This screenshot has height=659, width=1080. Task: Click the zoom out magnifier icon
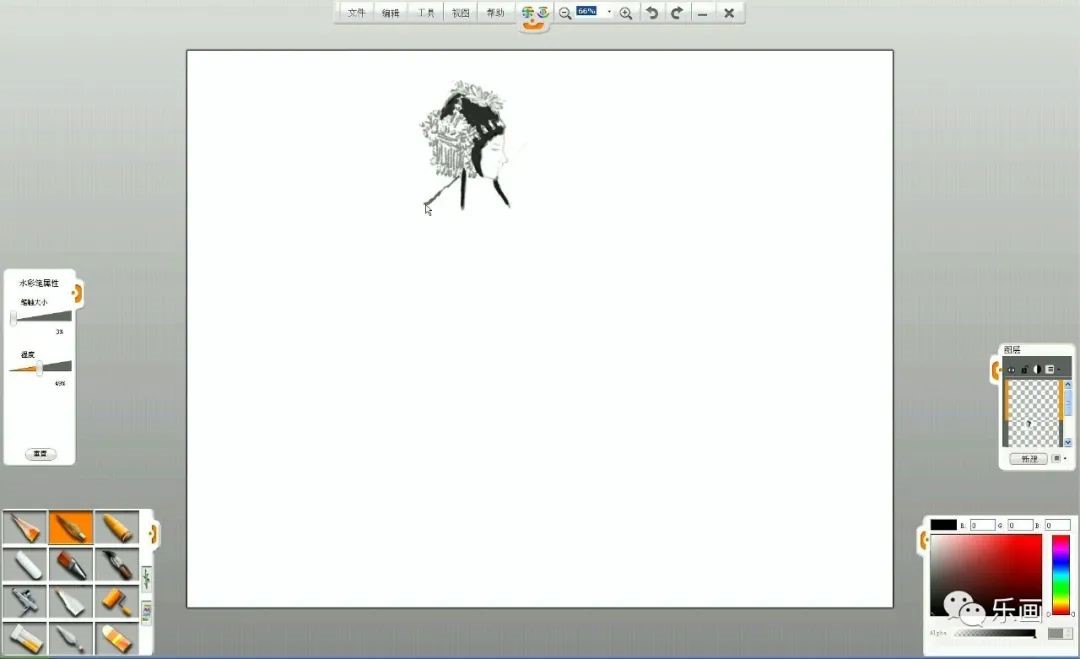click(x=565, y=13)
